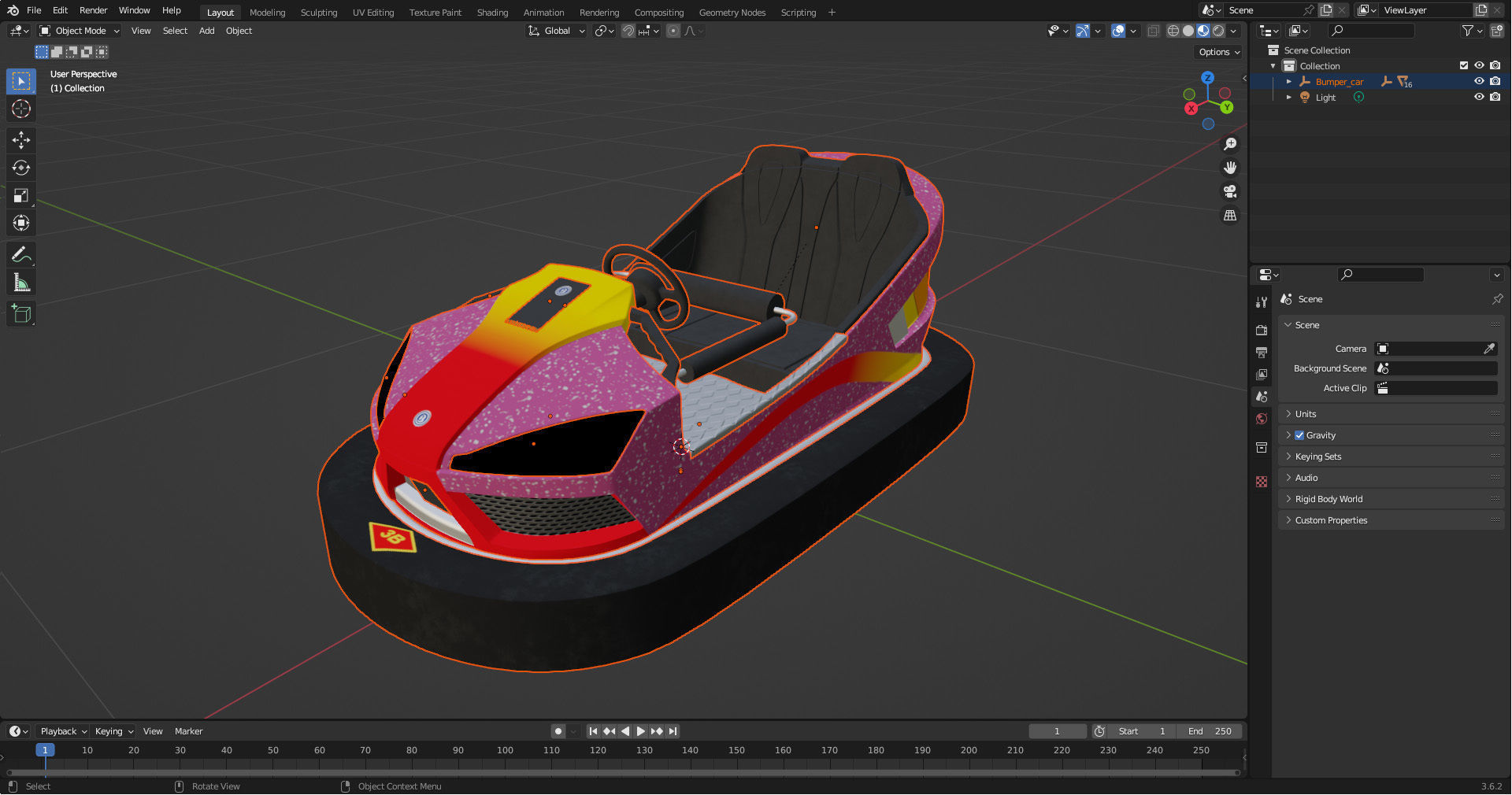
Task: Expand the Custom Properties panel
Action: [1391, 520]
